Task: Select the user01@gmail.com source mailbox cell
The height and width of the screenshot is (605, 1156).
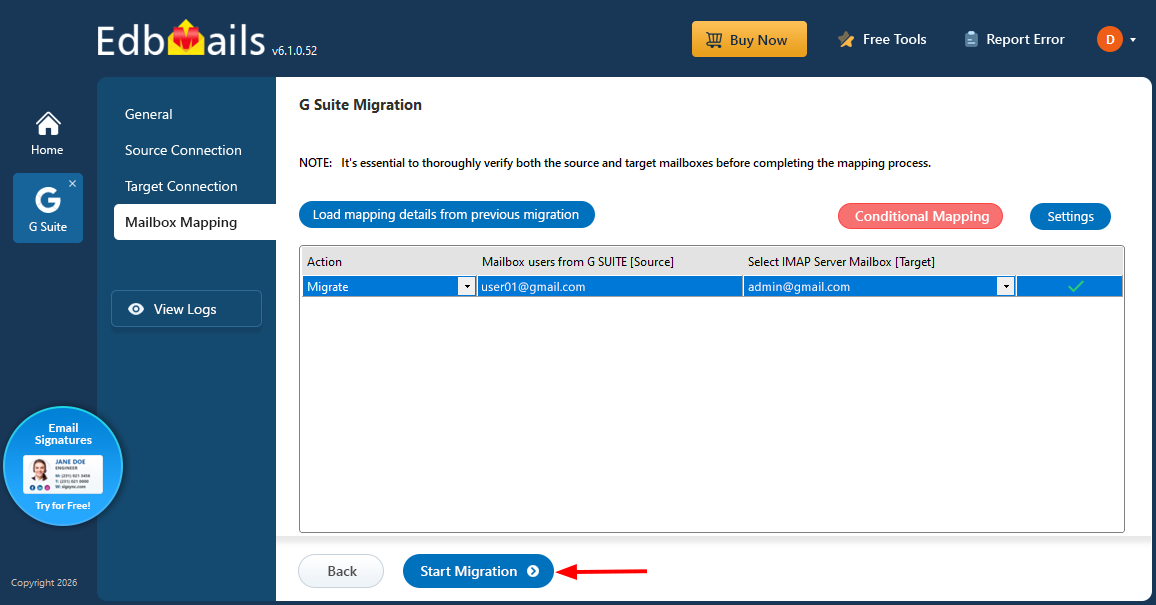Action: 608,287
